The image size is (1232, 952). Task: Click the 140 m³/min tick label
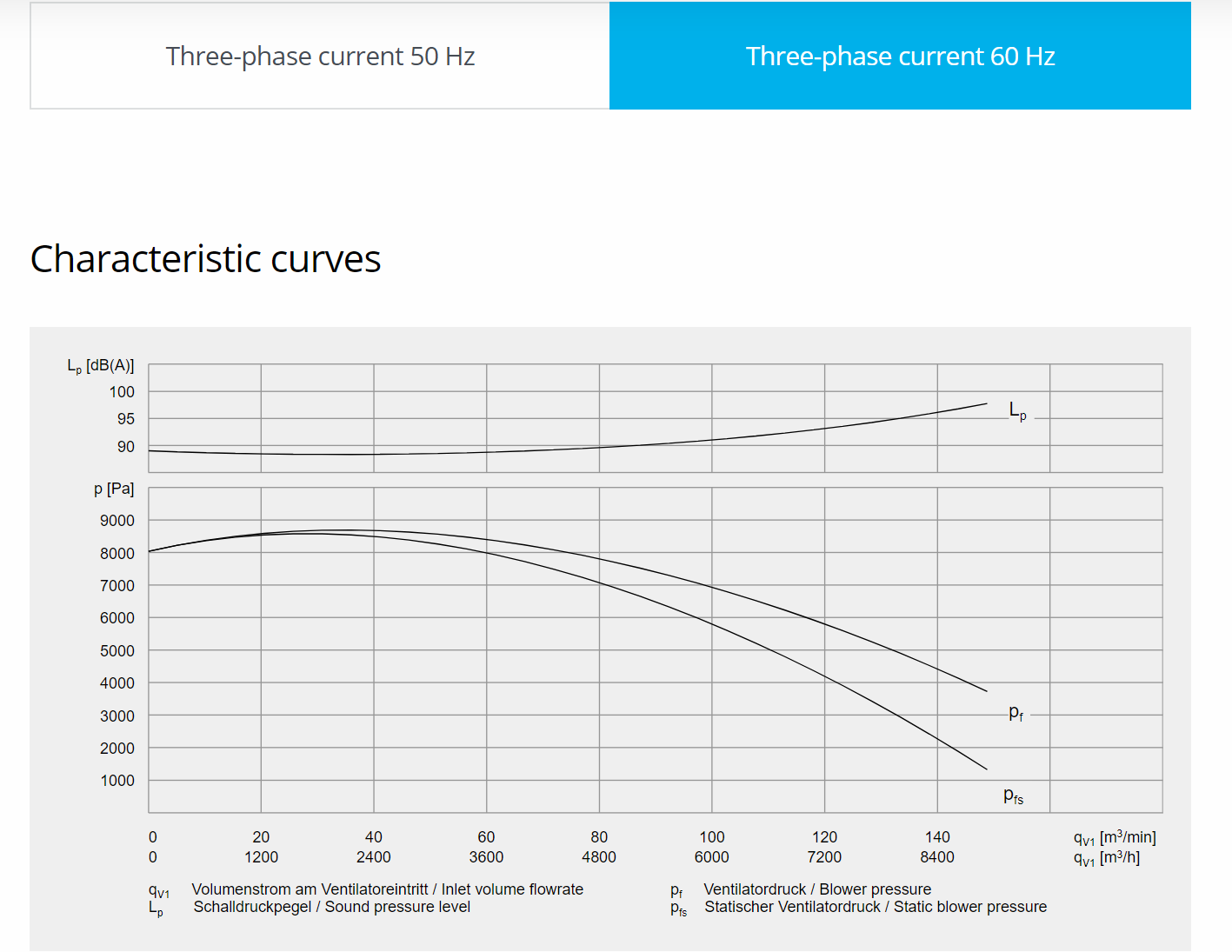click(937, 837)
